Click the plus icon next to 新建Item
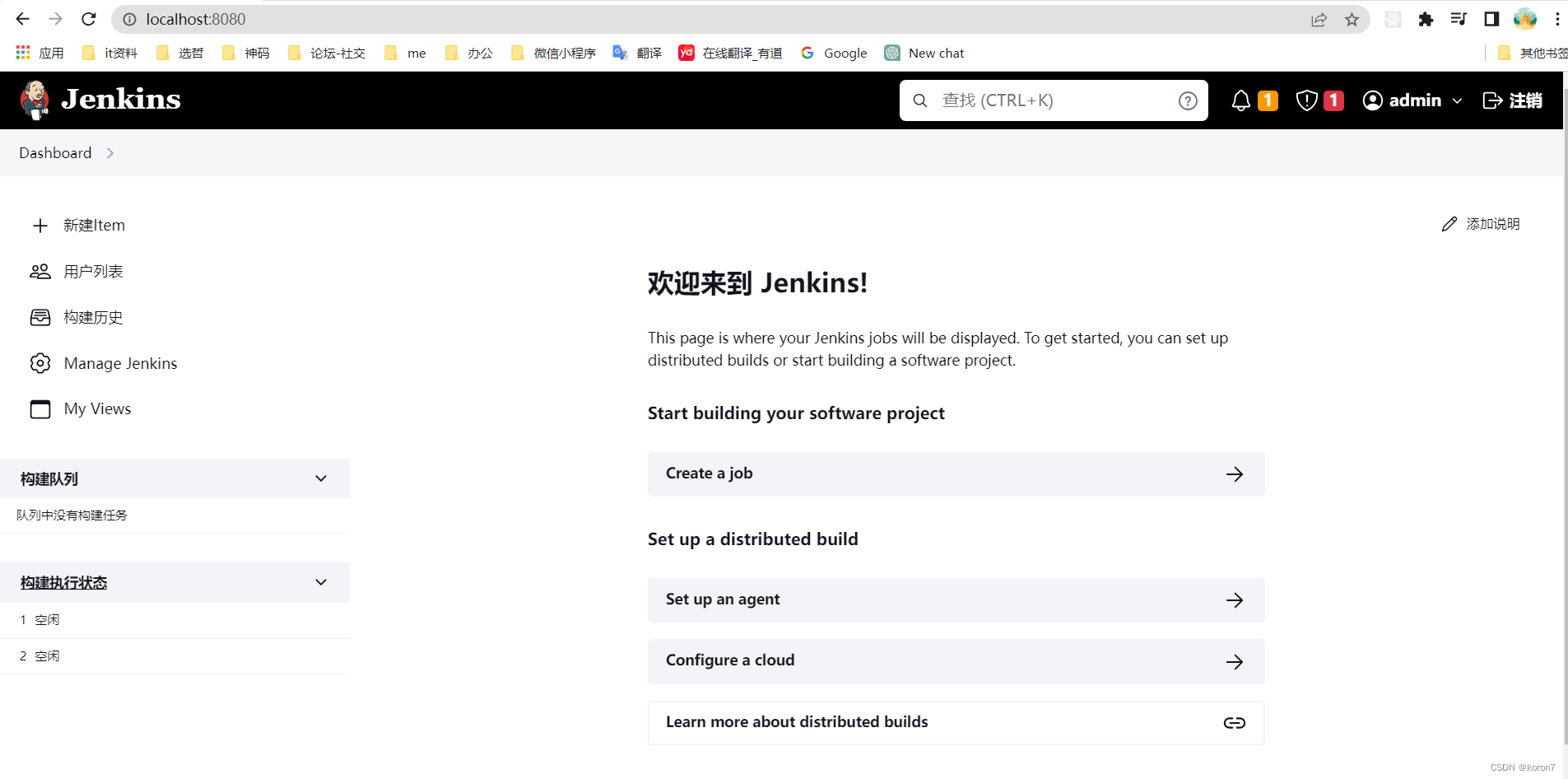Image resolution: width=1568 pixels, height=779 pixels. pos(40,226)
